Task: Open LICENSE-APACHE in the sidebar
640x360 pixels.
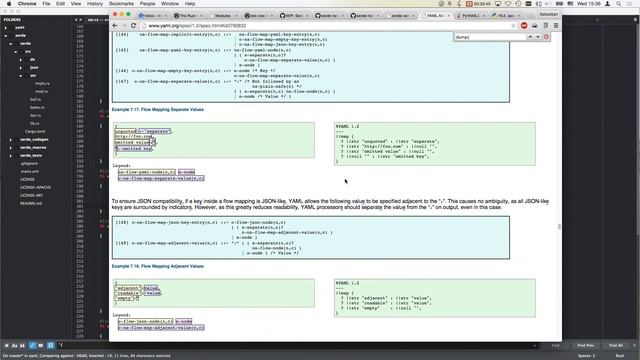Action: (x=36, y=187)
